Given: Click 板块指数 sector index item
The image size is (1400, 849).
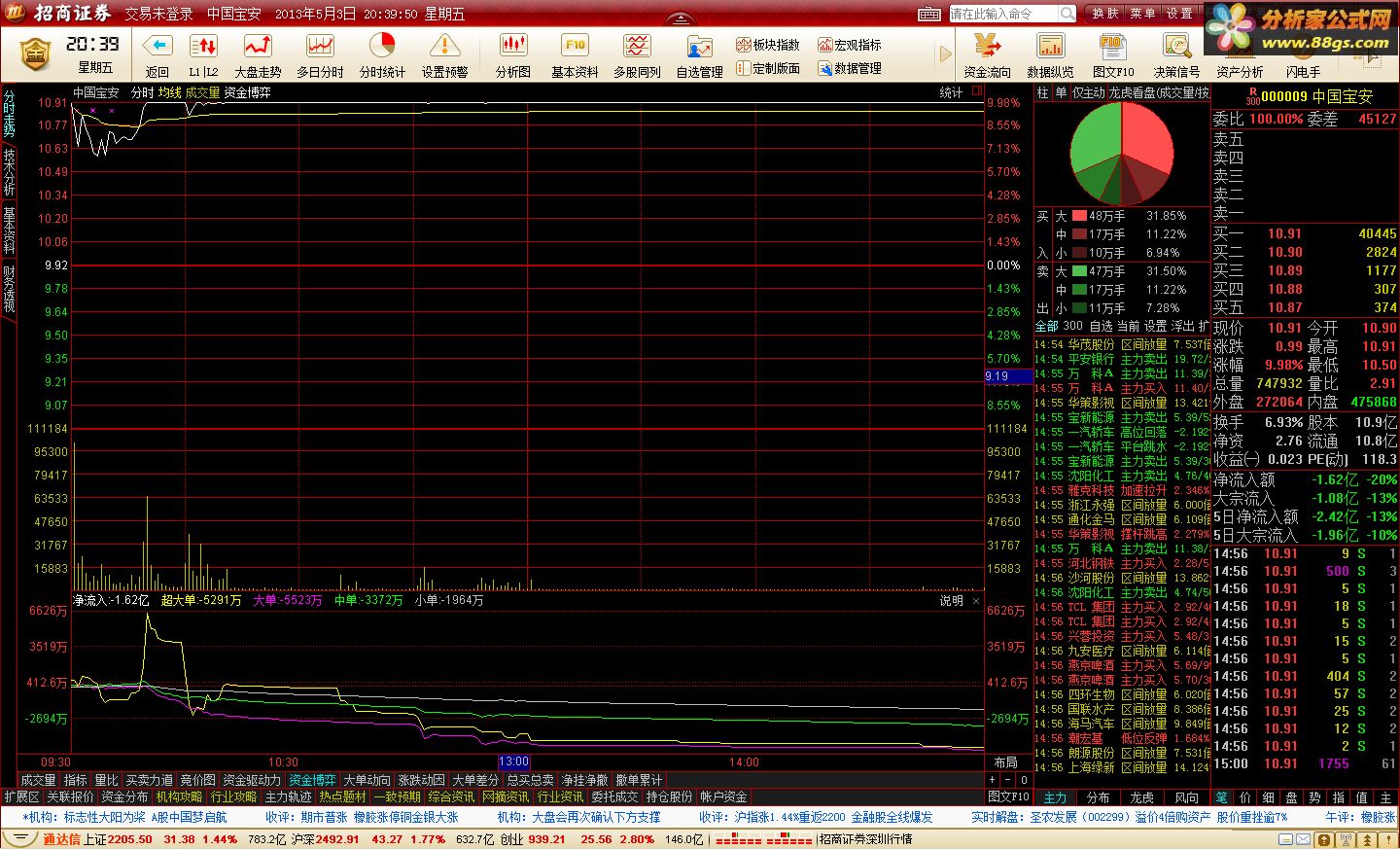Looking at the screenshot, I should [768, 45].
